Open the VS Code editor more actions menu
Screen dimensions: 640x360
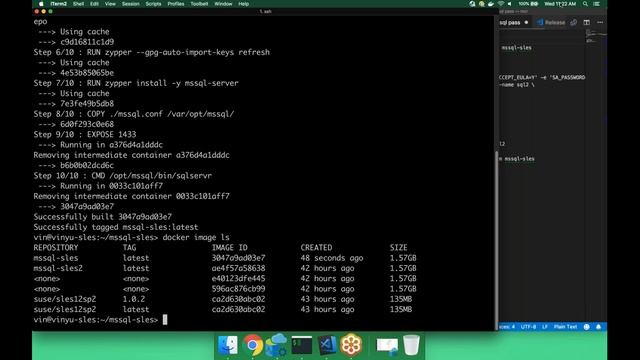coord(600,22)
